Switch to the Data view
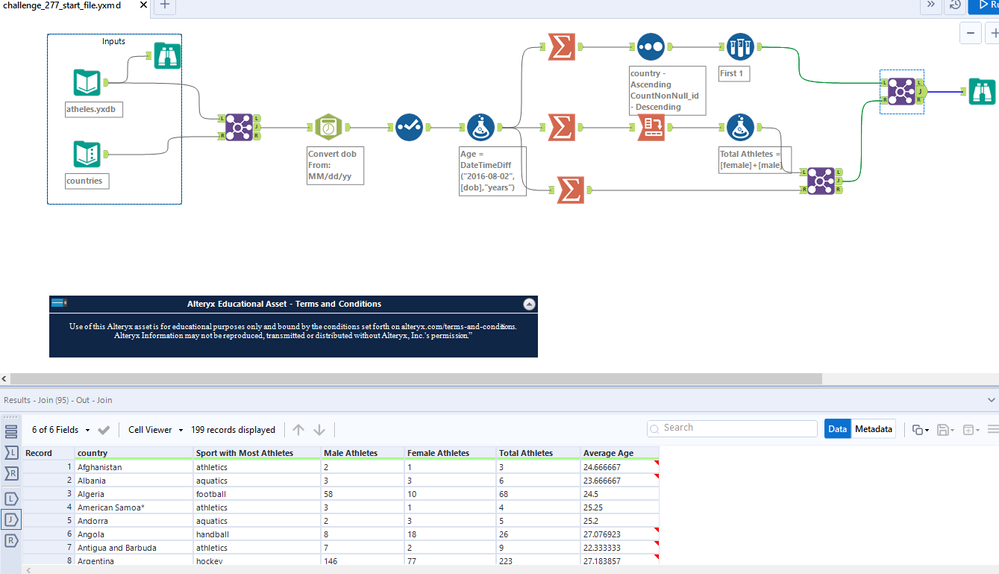999x574 pixels. [x=837, y=429]
